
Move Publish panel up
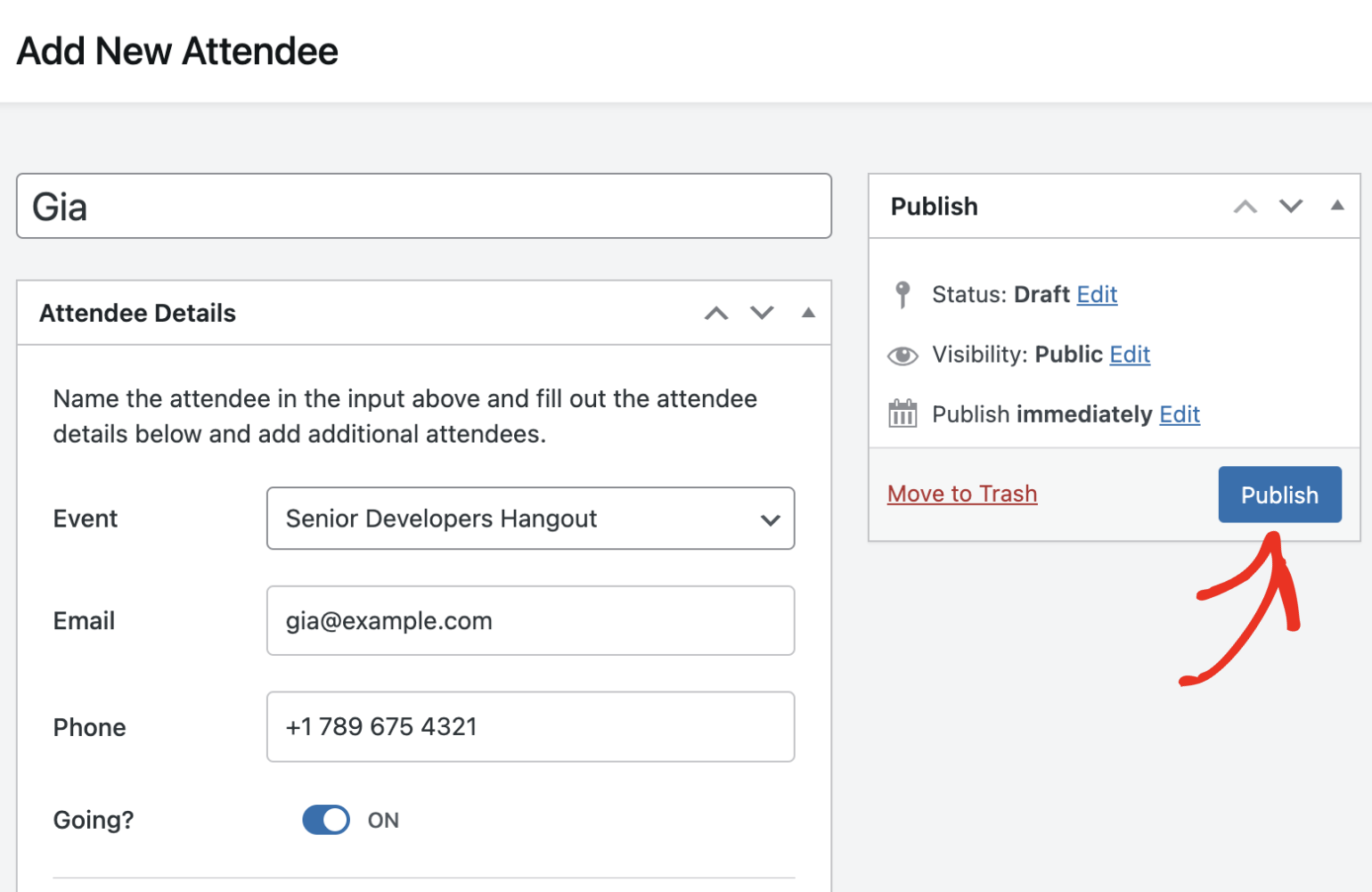click(1245, 207)
